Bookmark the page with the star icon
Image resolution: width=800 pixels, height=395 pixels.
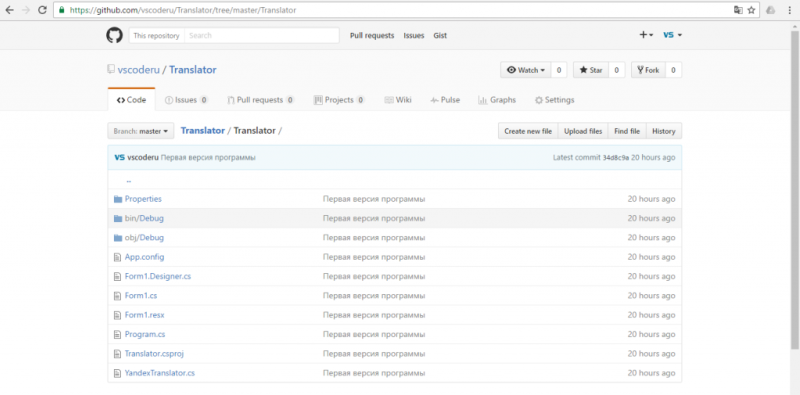click(751, 10)
